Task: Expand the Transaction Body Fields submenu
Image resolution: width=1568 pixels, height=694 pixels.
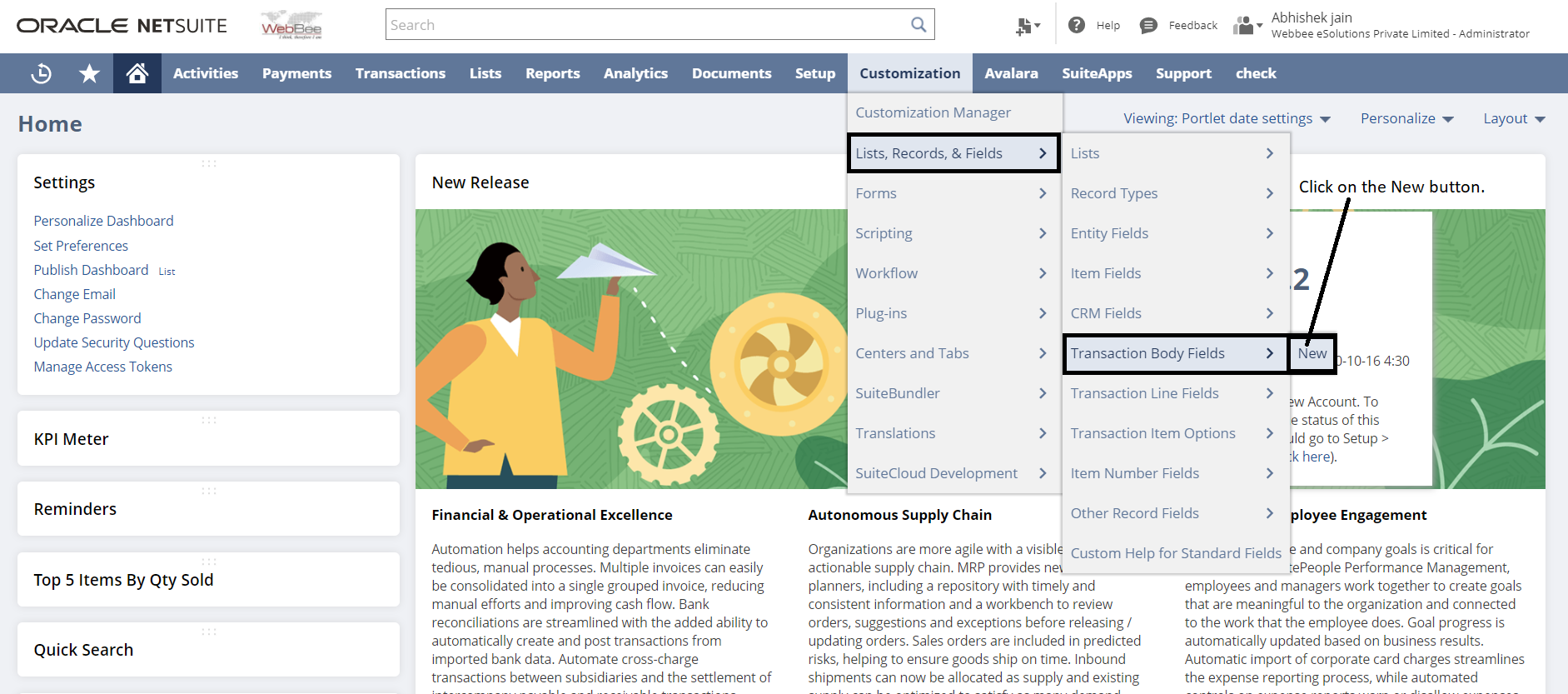Action: click(1176, 353)
